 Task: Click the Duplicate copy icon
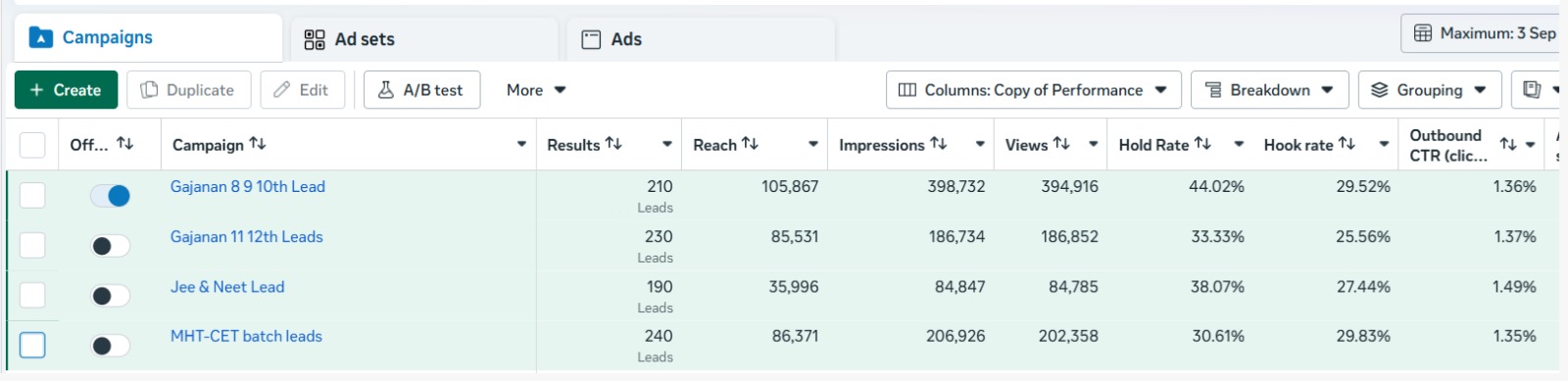click(x=149, y=90)
